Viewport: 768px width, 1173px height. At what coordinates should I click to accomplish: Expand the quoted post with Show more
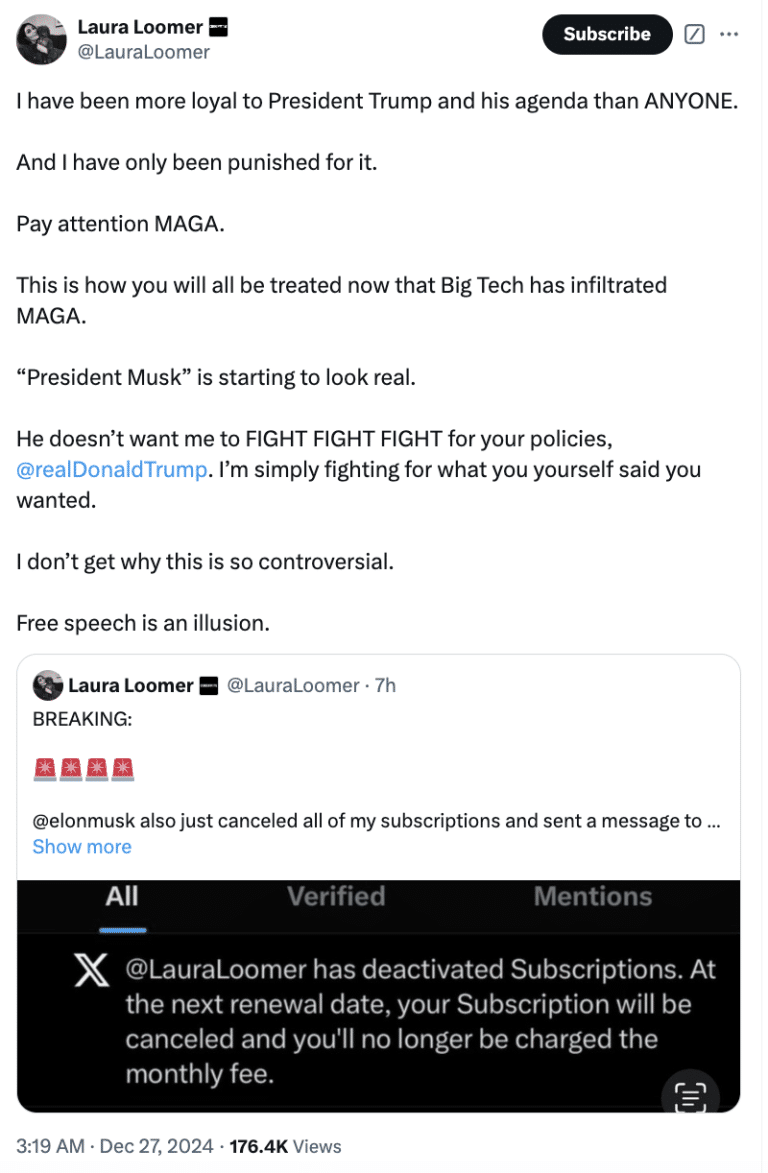point(82,847)
